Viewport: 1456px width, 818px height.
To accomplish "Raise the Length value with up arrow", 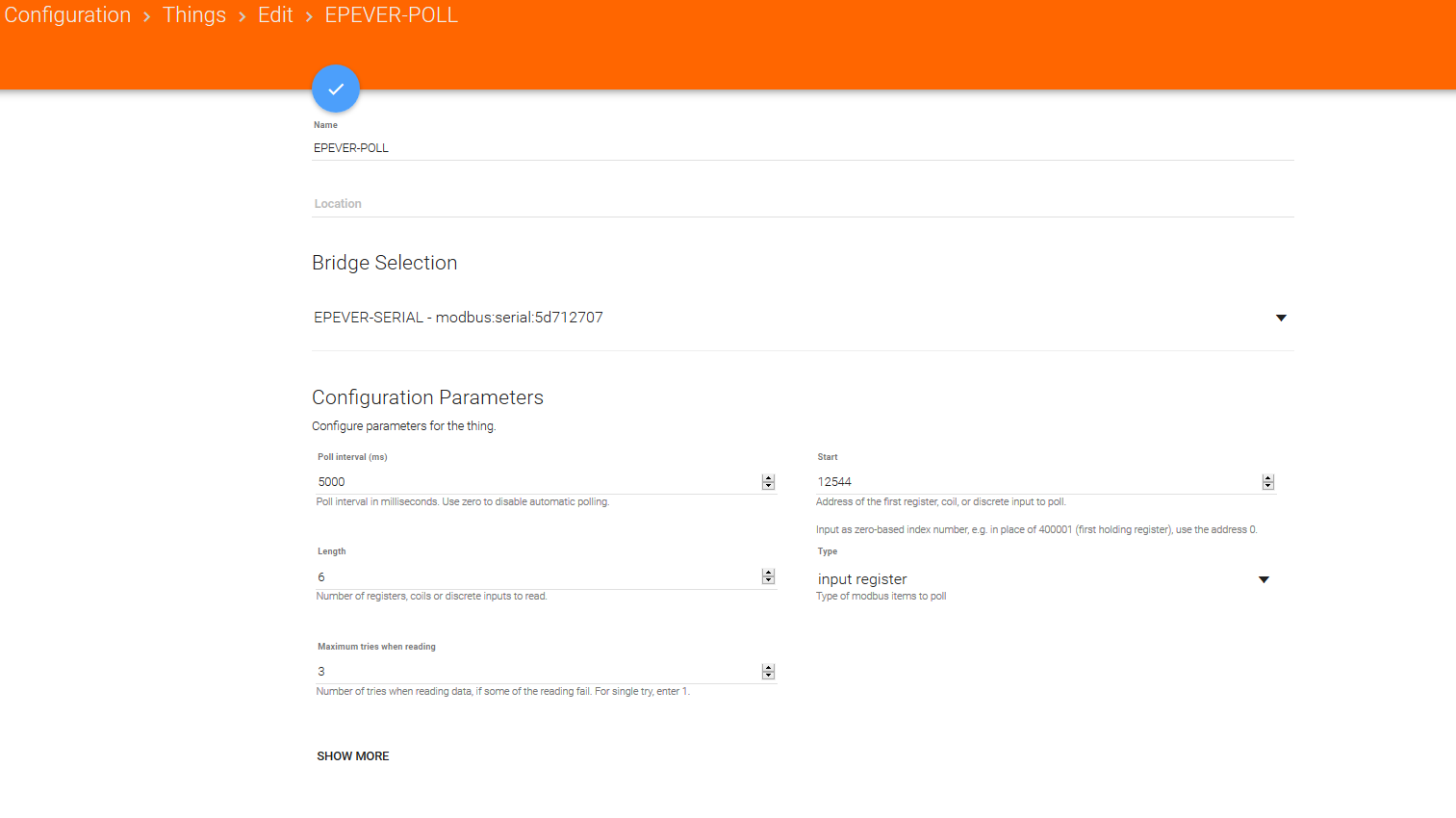I will (x=768, y=573).
